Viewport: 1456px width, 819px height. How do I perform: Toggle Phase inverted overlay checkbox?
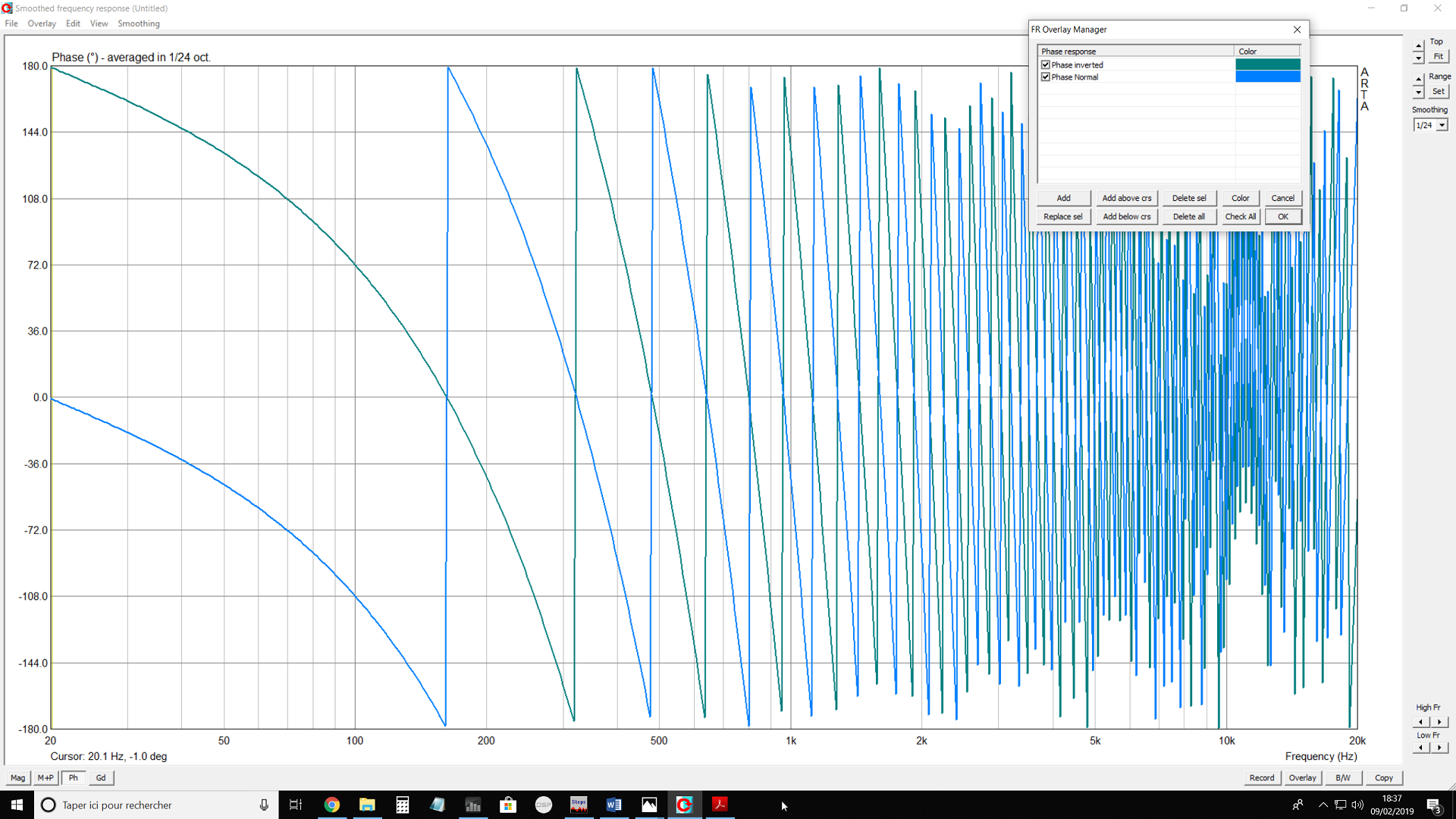tap(1046, 65)
